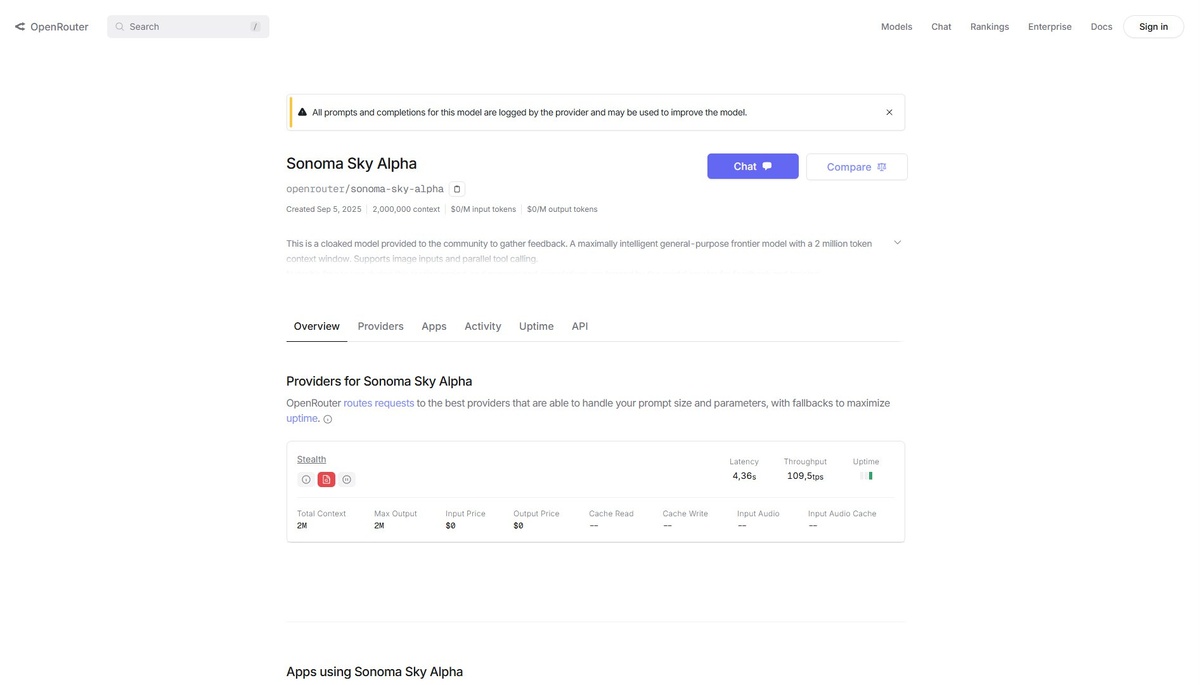Click the OpenRouter logo
Screen dimensions: 1200x685
(53, 27)
